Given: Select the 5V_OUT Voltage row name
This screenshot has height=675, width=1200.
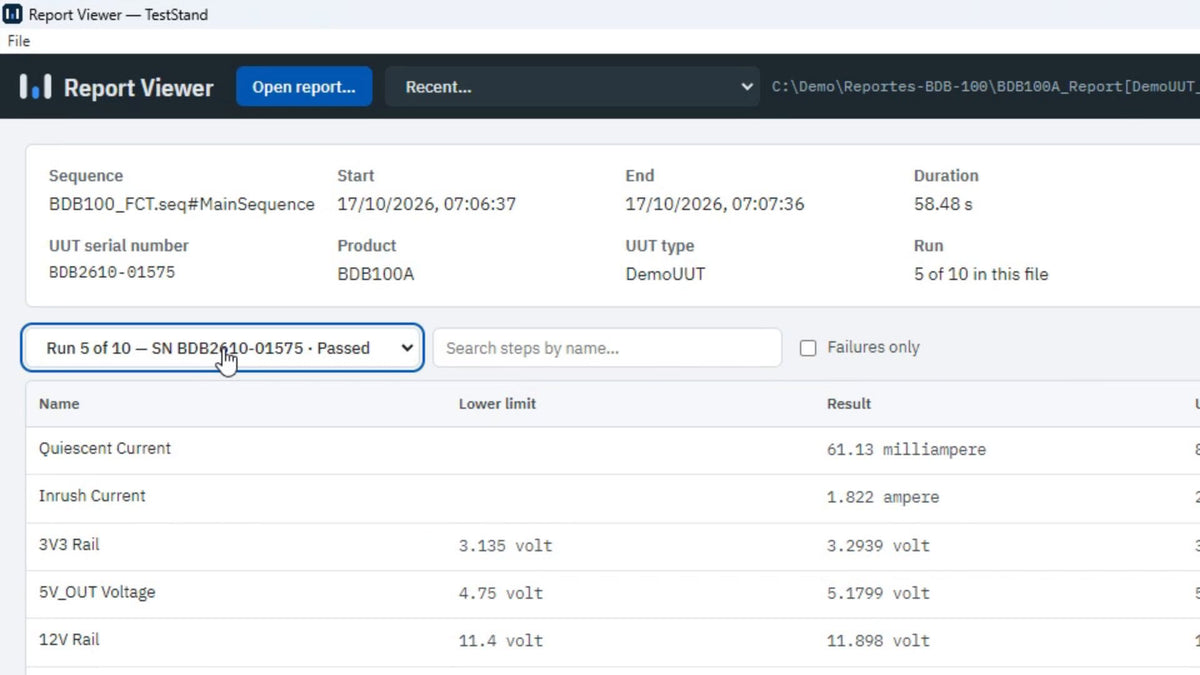Looking at the screenshot, I should pyautogui.click(x=97, y=593).
